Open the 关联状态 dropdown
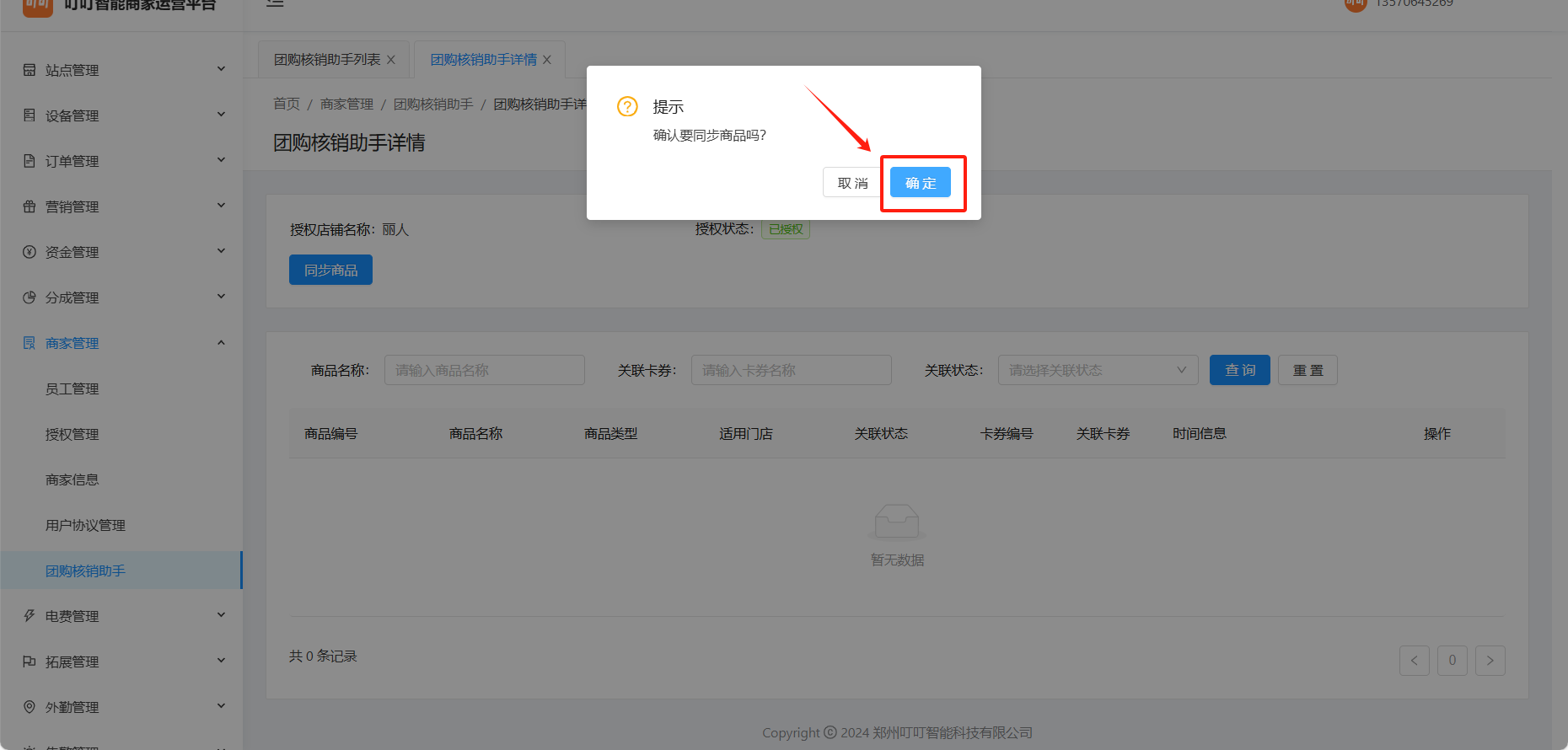1568x750 pixels. [1098, 370]
